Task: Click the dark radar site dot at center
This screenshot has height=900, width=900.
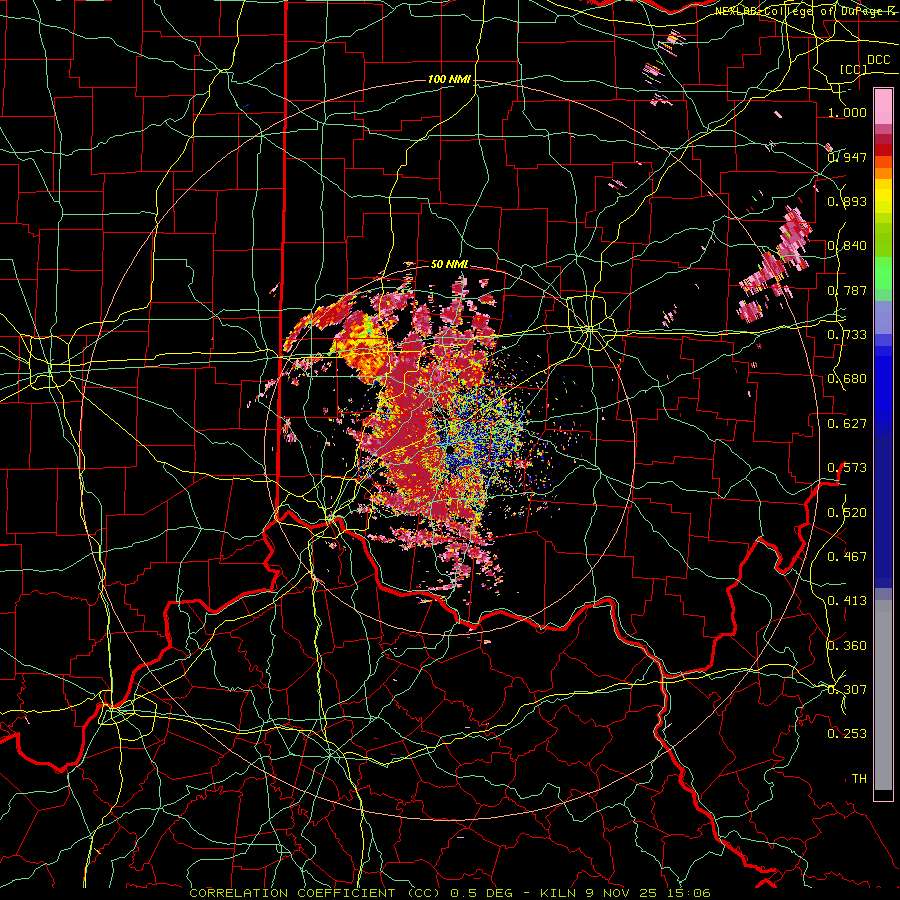Action: (x=451, y=449)
